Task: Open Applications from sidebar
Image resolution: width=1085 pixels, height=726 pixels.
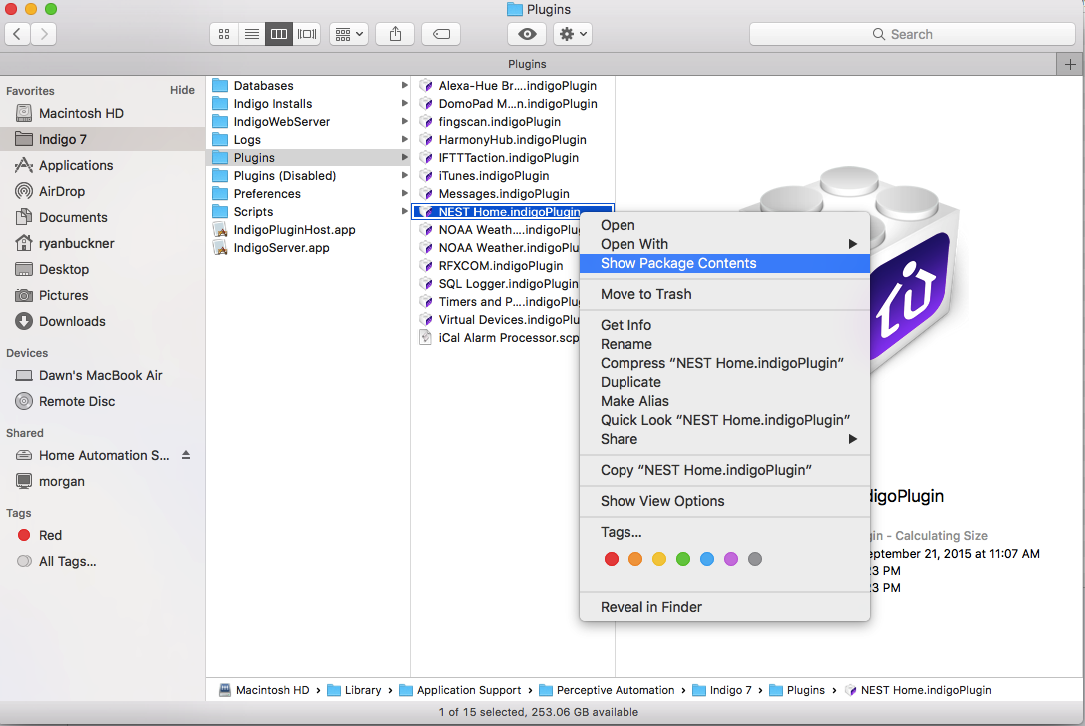Action: (x=102, y=165)
